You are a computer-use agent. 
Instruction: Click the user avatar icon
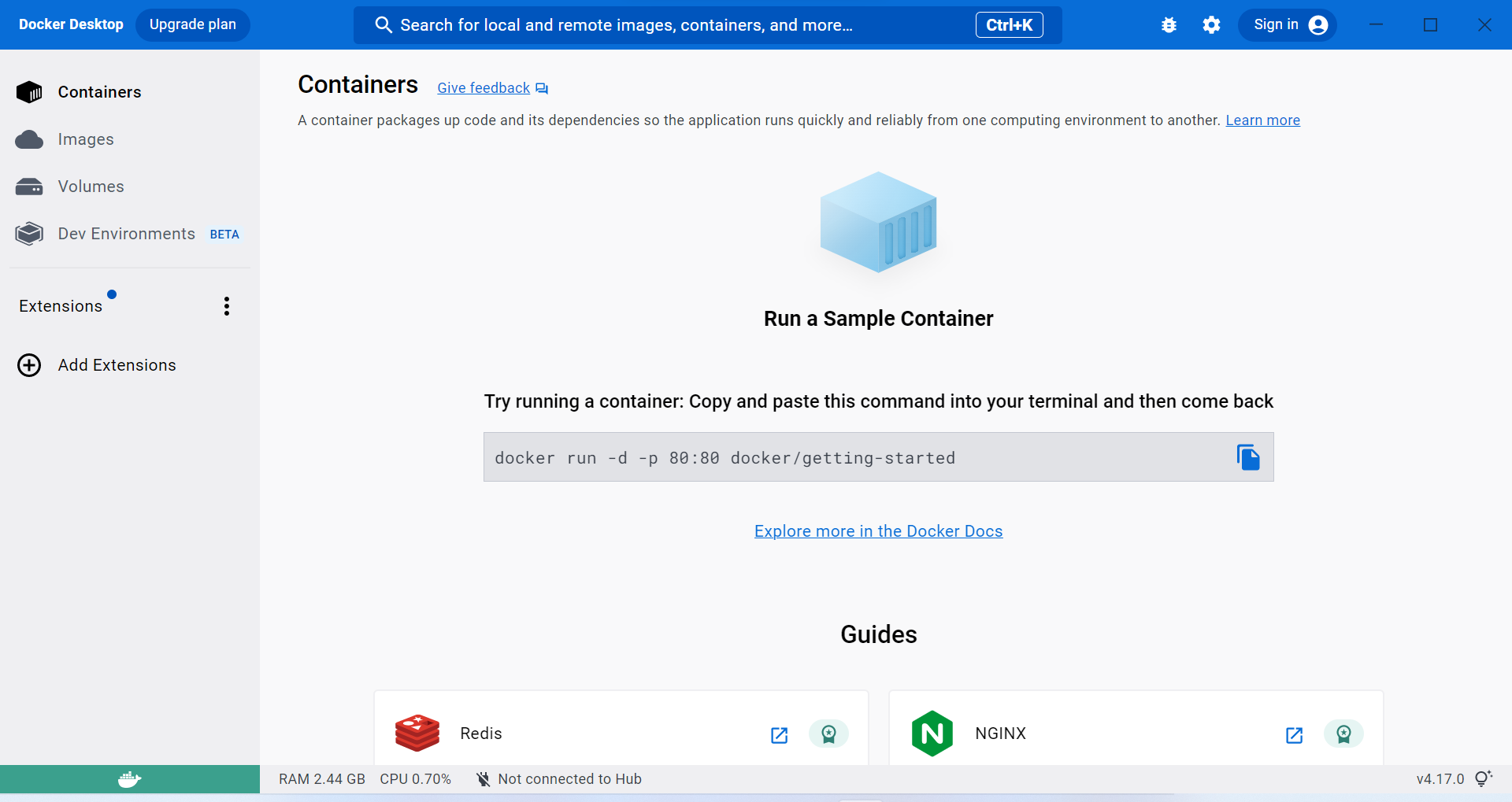1318,25
